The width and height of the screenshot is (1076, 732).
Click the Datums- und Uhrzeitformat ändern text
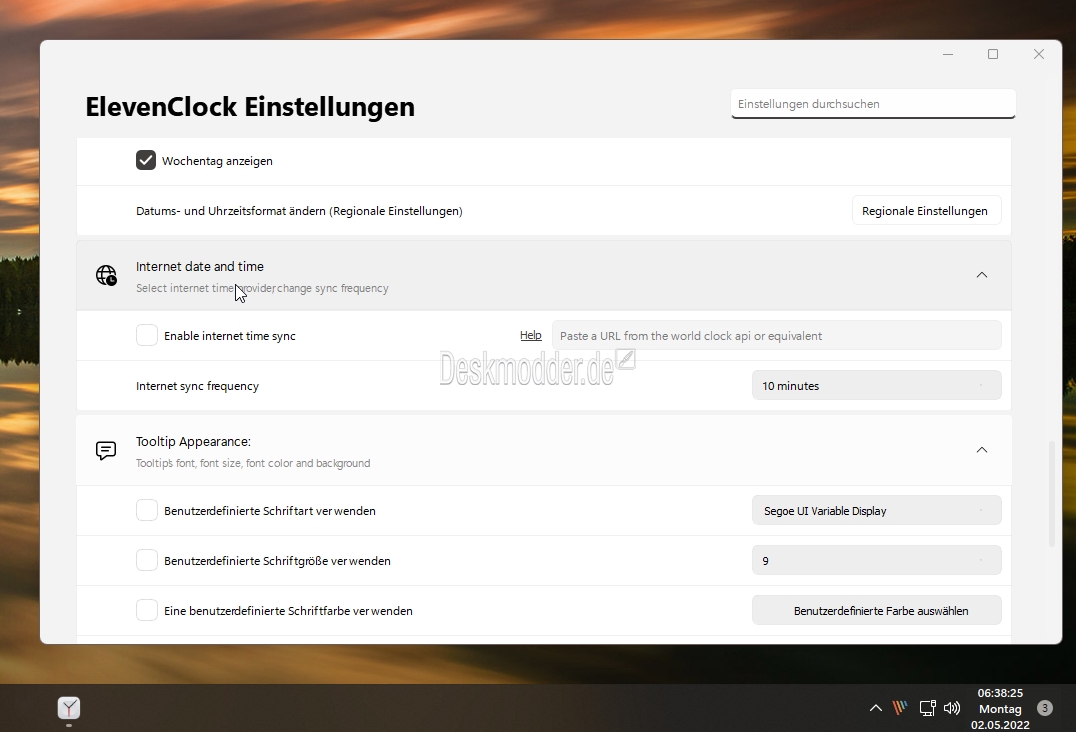click(299, 211)
